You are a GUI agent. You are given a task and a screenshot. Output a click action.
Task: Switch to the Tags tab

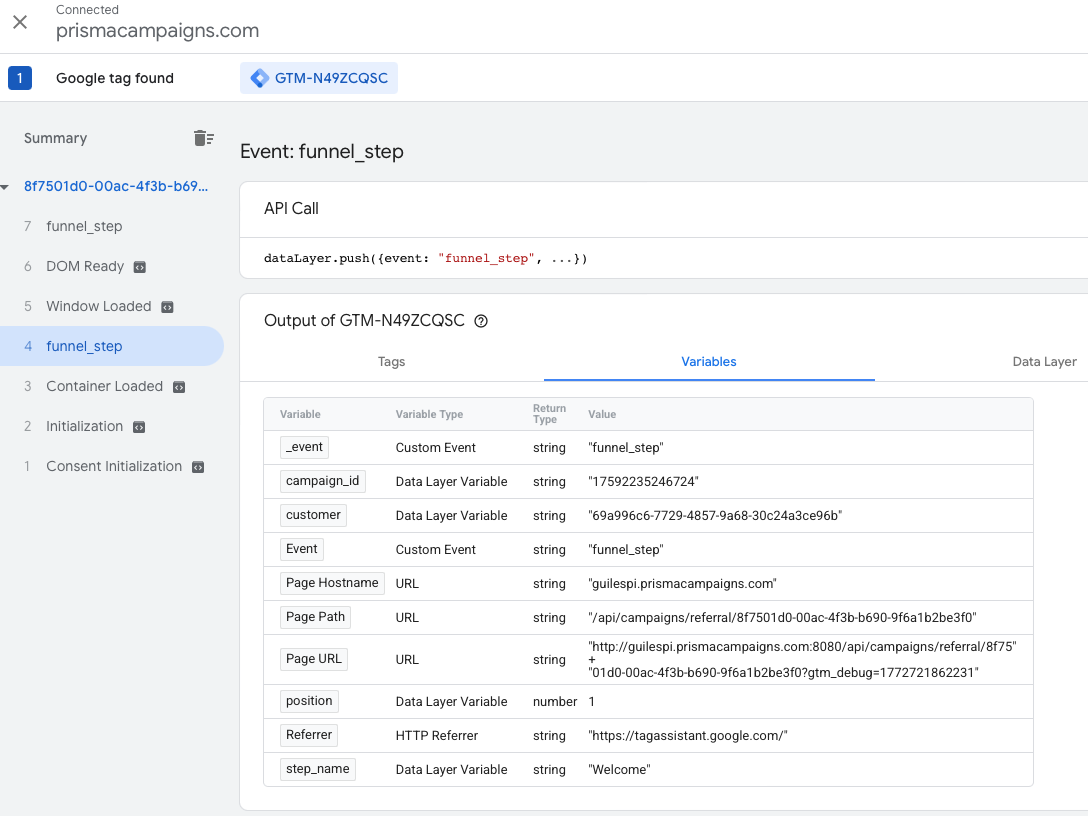(391, 362)
